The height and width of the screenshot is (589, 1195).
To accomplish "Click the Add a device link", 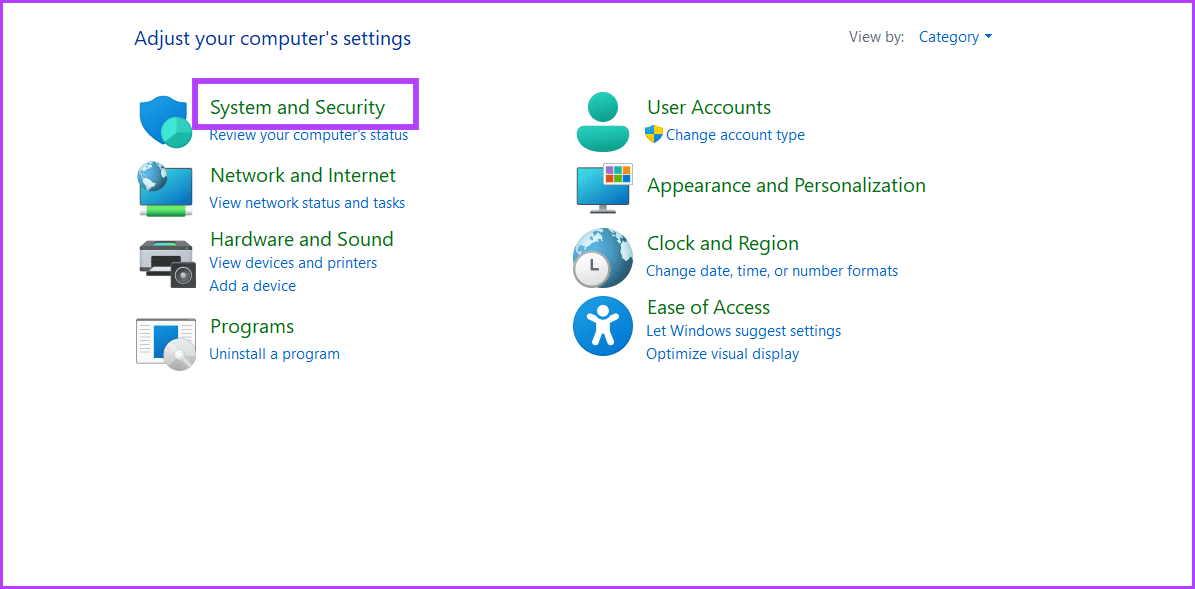I will (x=252, y=286).
